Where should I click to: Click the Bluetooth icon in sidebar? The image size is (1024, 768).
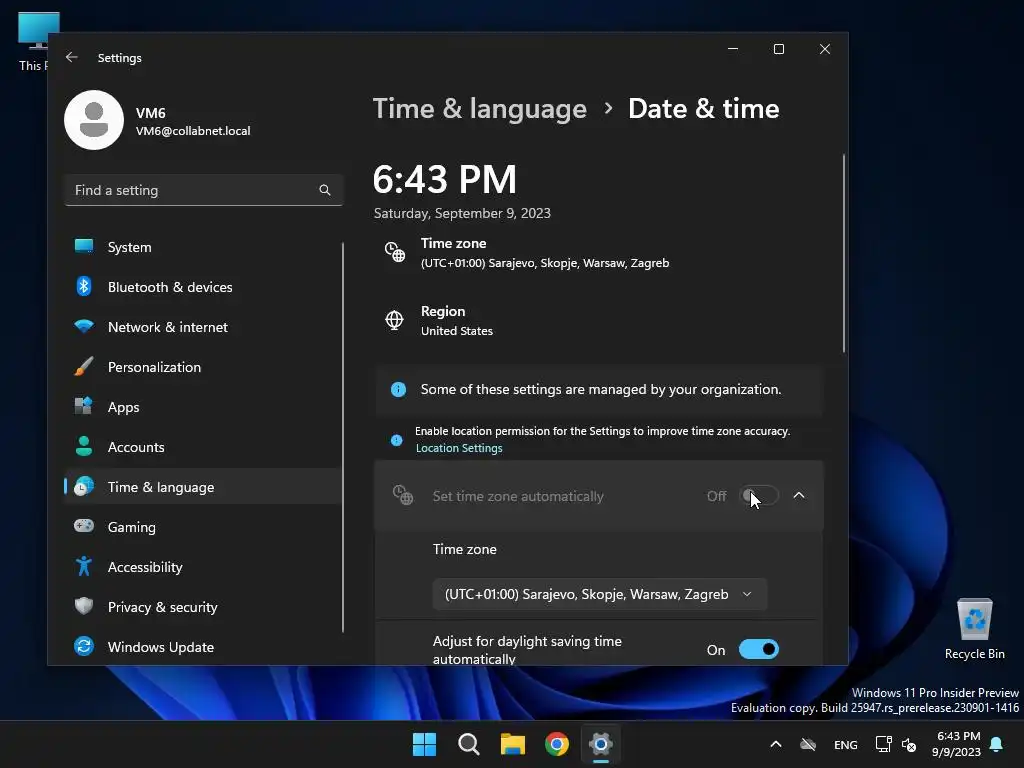click(84, 286)
